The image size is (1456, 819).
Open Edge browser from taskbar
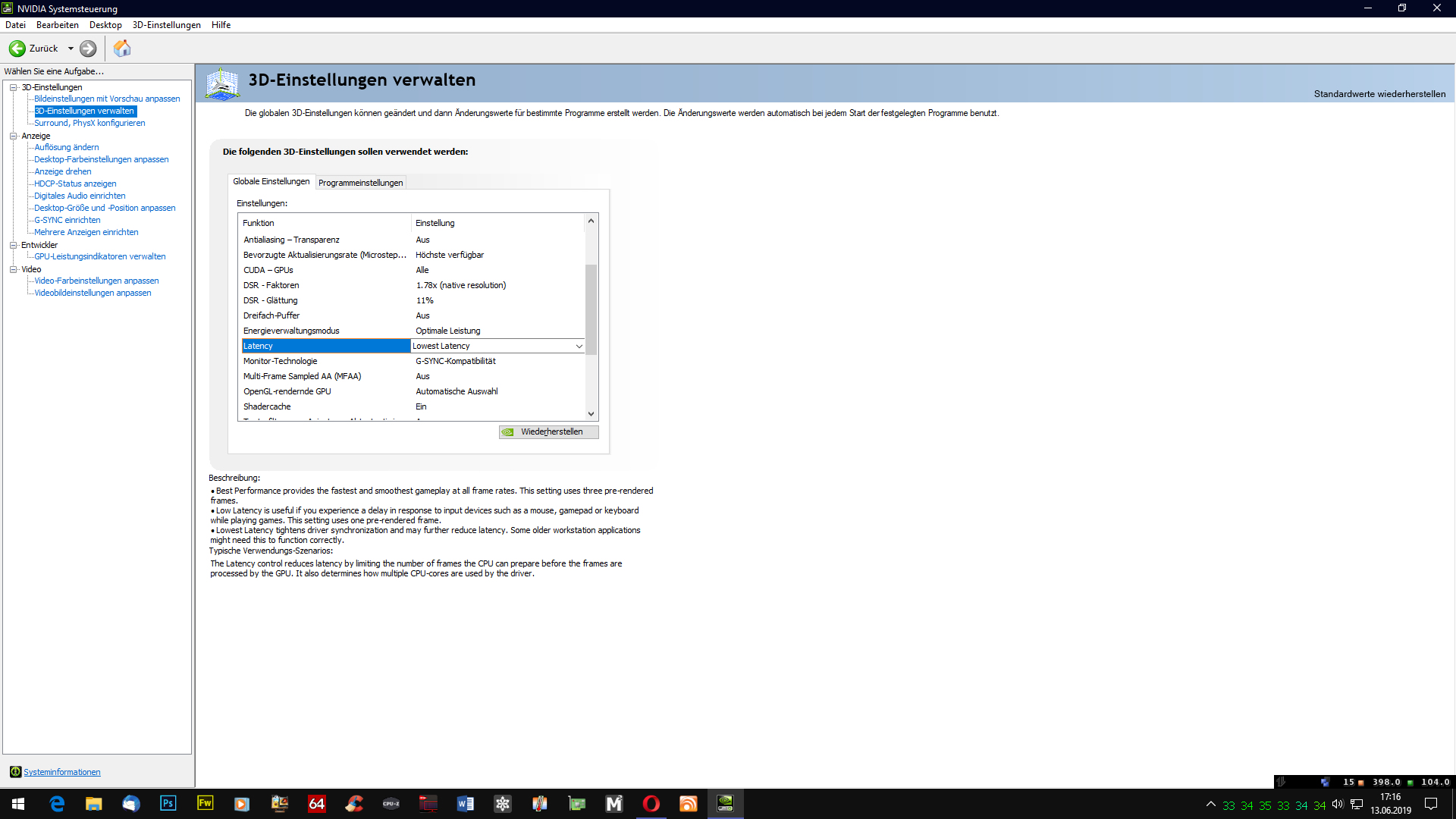point(57,803)
